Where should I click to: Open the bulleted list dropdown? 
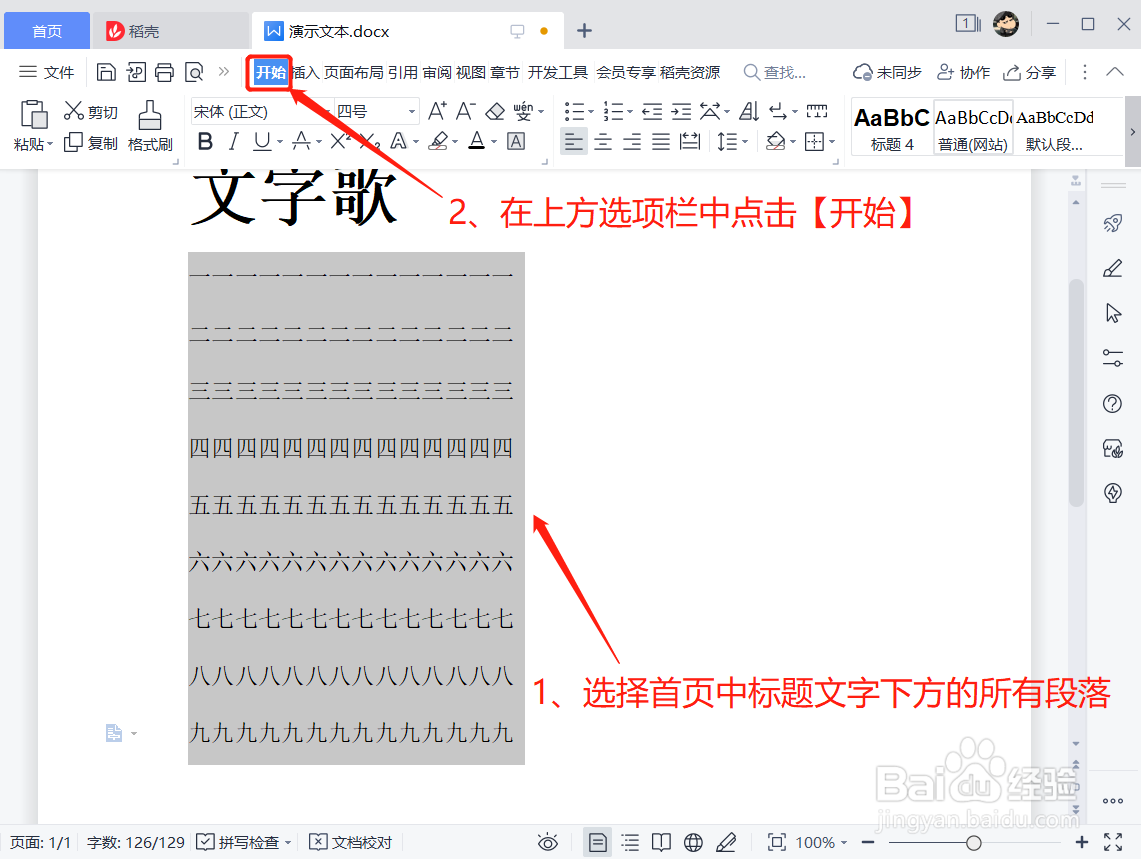[591, 111]
